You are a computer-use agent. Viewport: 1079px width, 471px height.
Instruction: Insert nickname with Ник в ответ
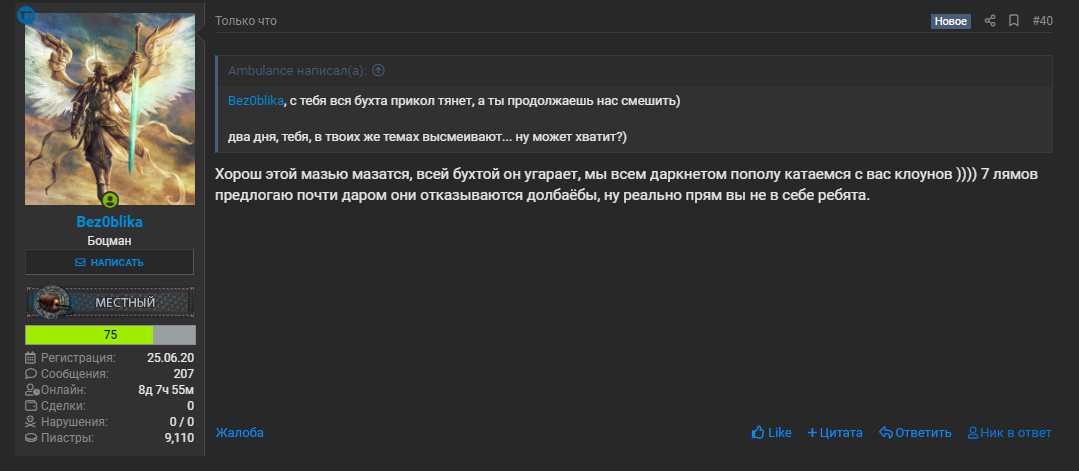pos(1009,433)
